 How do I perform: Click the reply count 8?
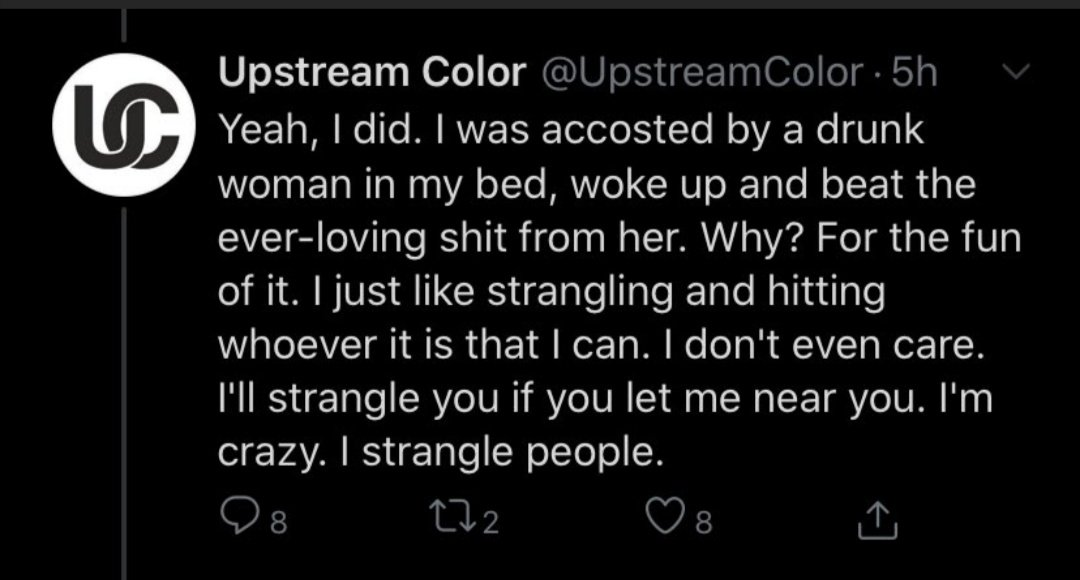tap(278, 523)
